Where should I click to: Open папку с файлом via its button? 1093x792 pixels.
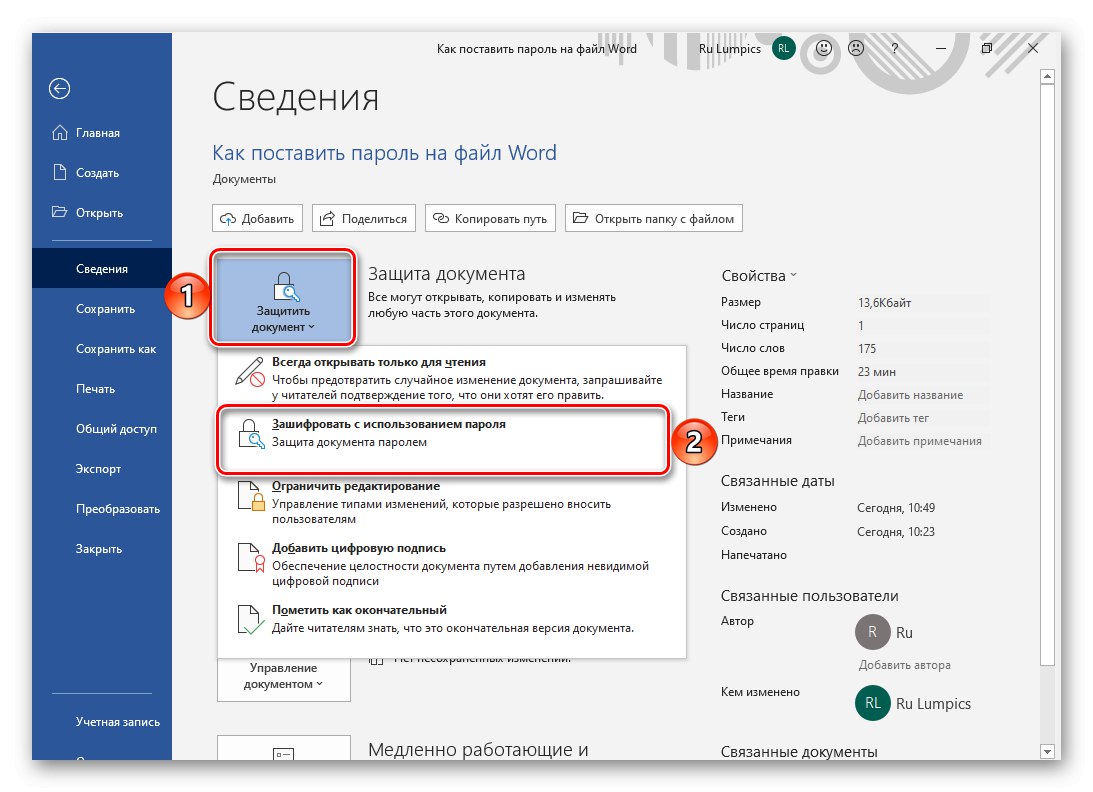point(653,218)
